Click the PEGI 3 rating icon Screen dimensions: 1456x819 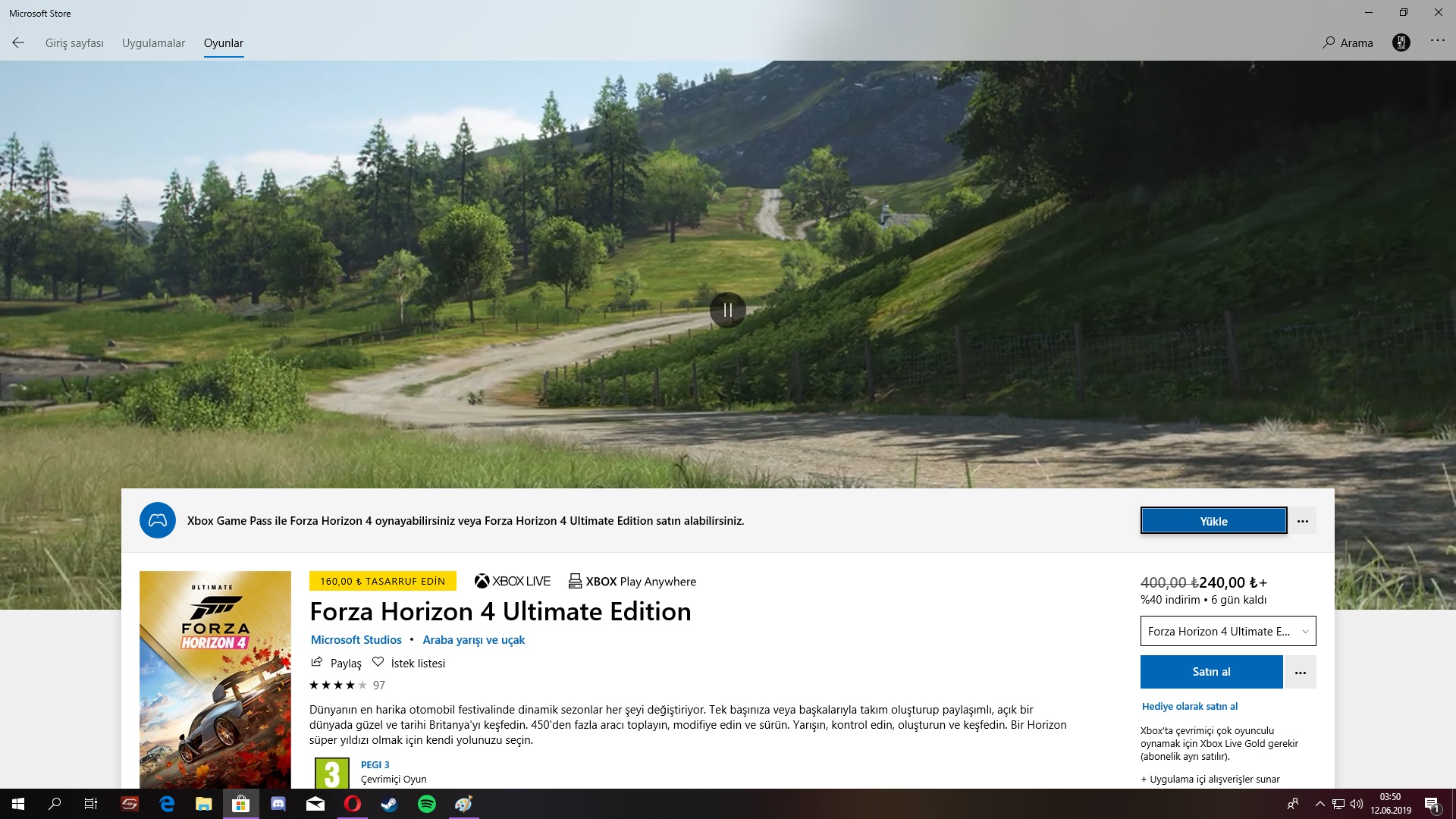tap(332, 773)
